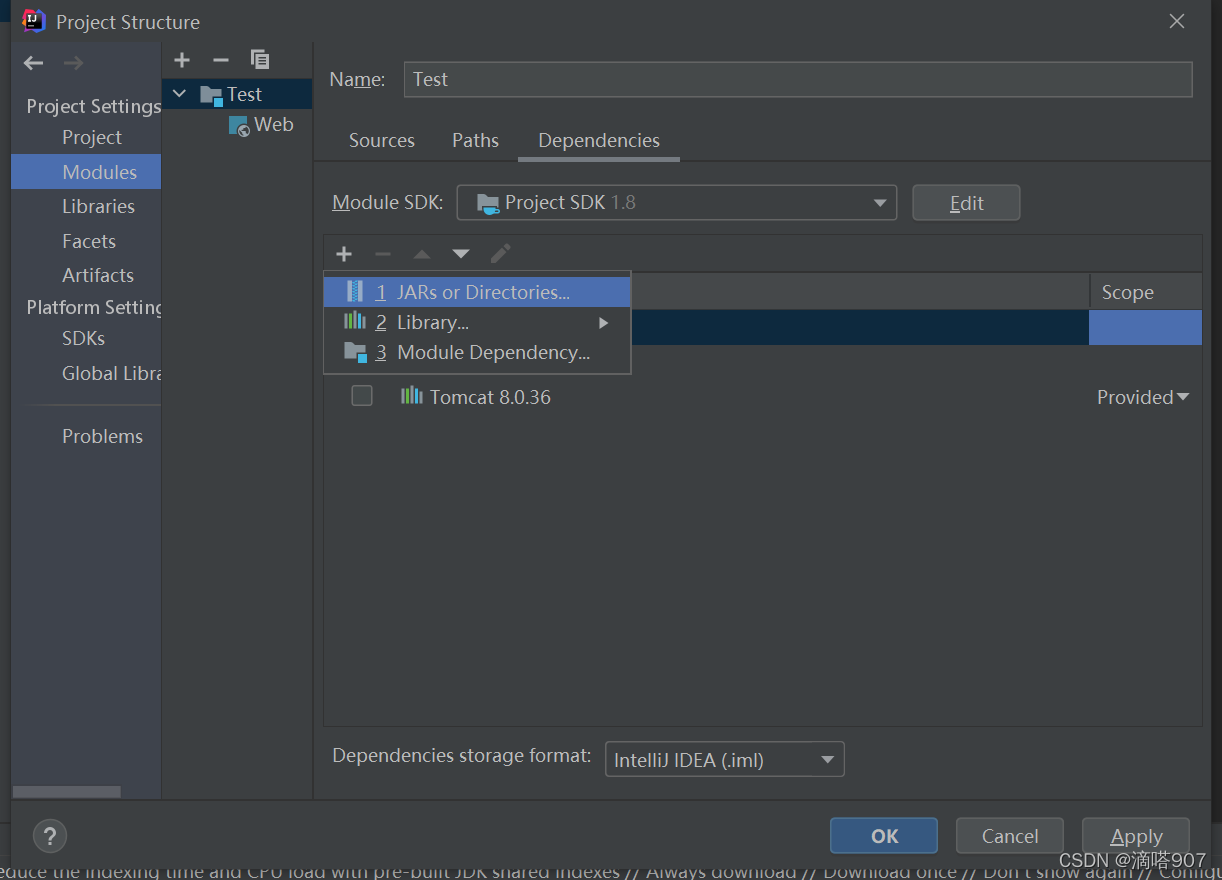1222x880 pixels.
Task: Click the minus icon to remove a dependency
Action: click(x=382, y=253)
